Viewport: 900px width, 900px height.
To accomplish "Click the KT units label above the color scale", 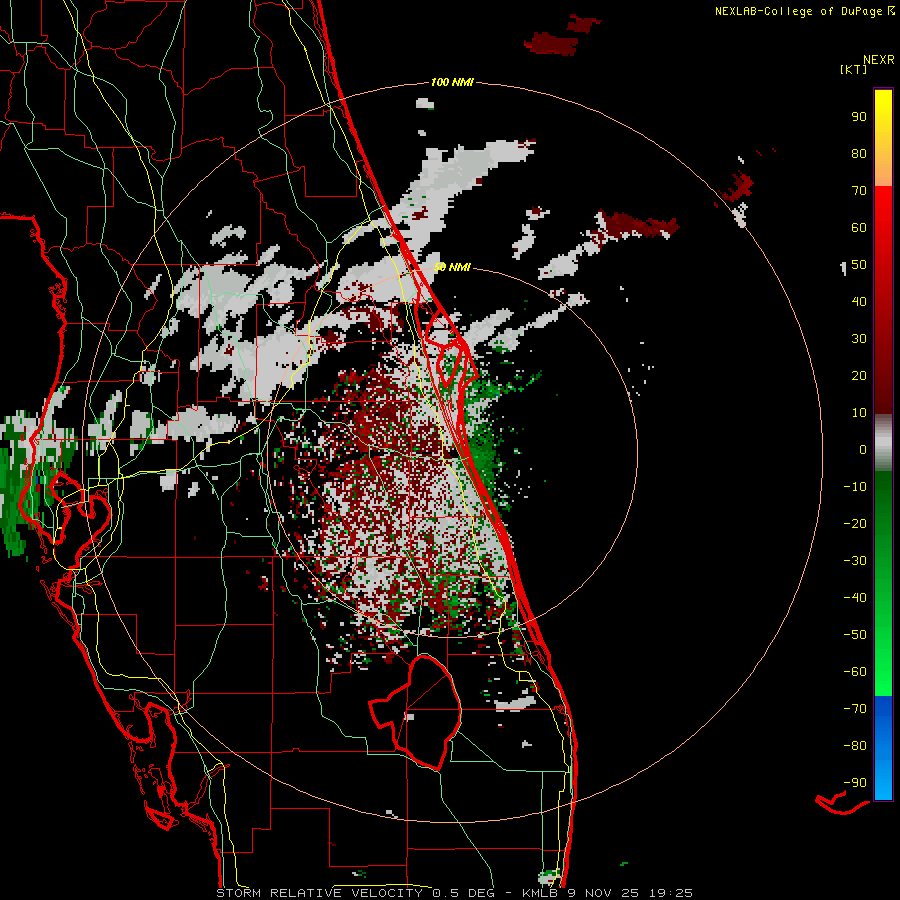I will click(854, 69).
